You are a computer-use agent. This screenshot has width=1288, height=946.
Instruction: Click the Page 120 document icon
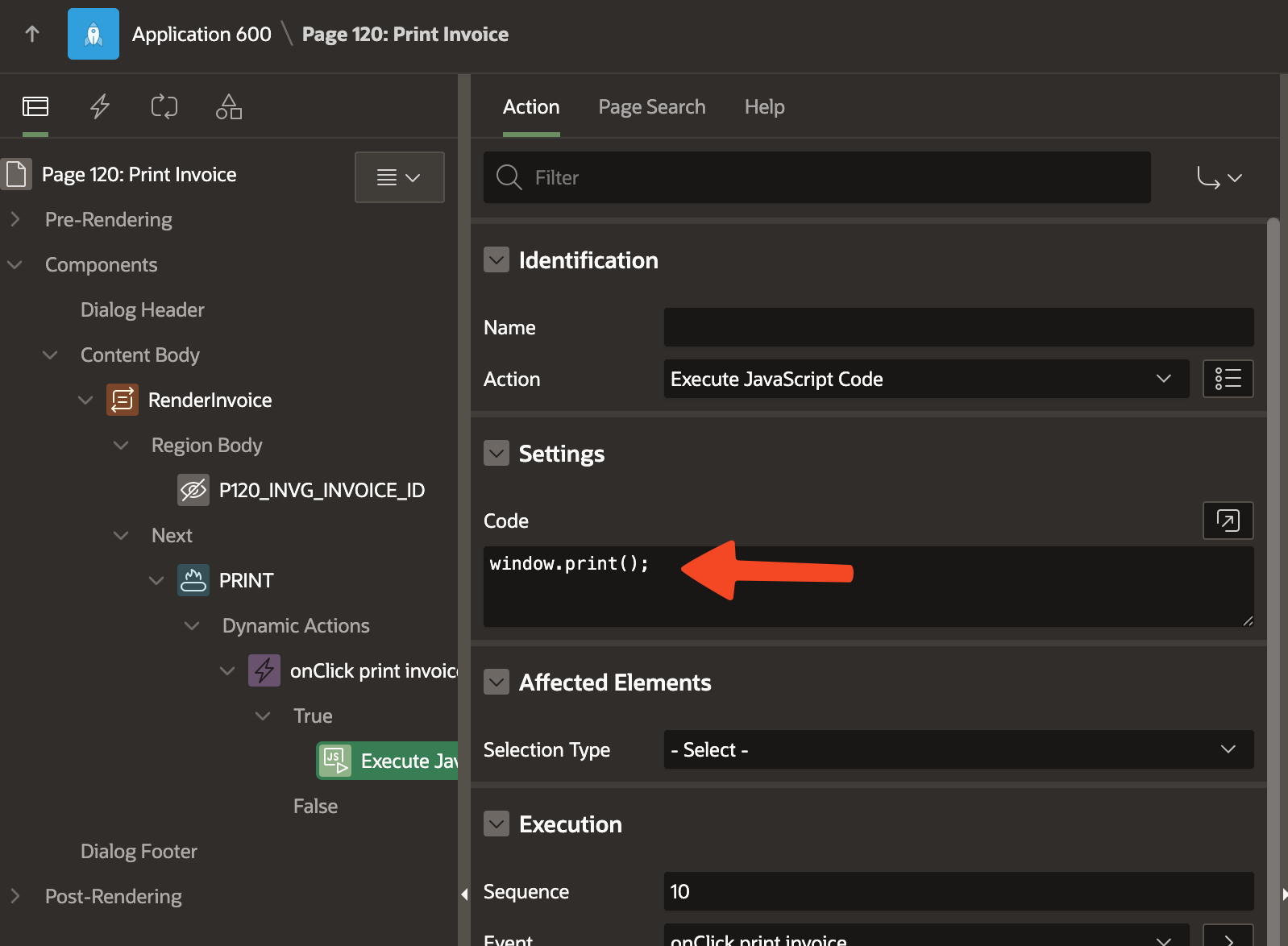coord(16,174)
